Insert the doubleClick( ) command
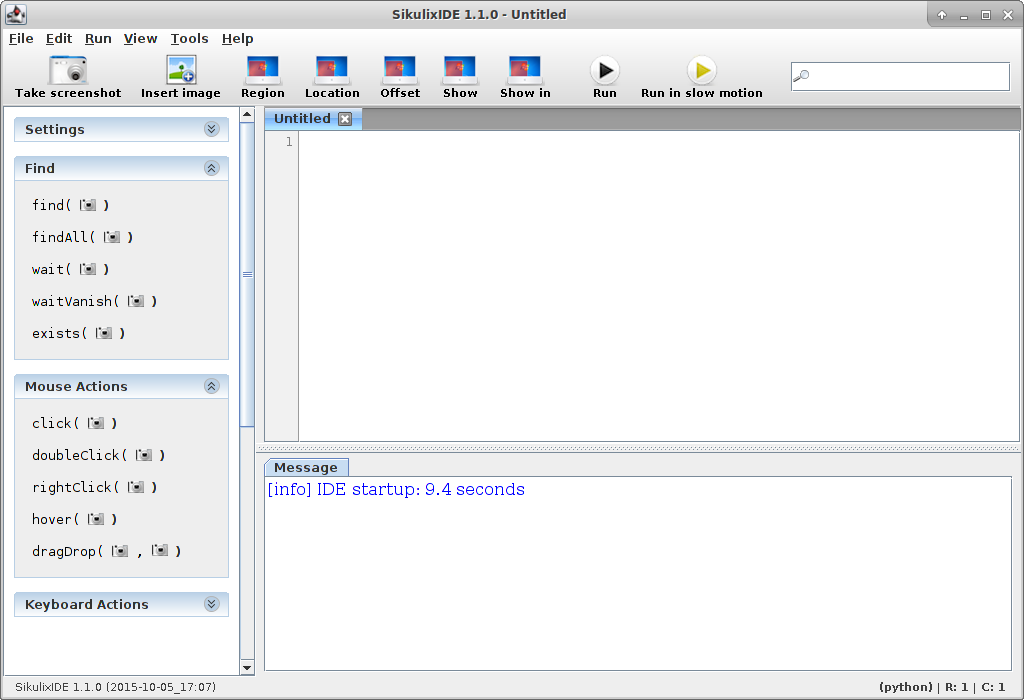This screenshot has height=700, width=1024. (x=99, y=455)
